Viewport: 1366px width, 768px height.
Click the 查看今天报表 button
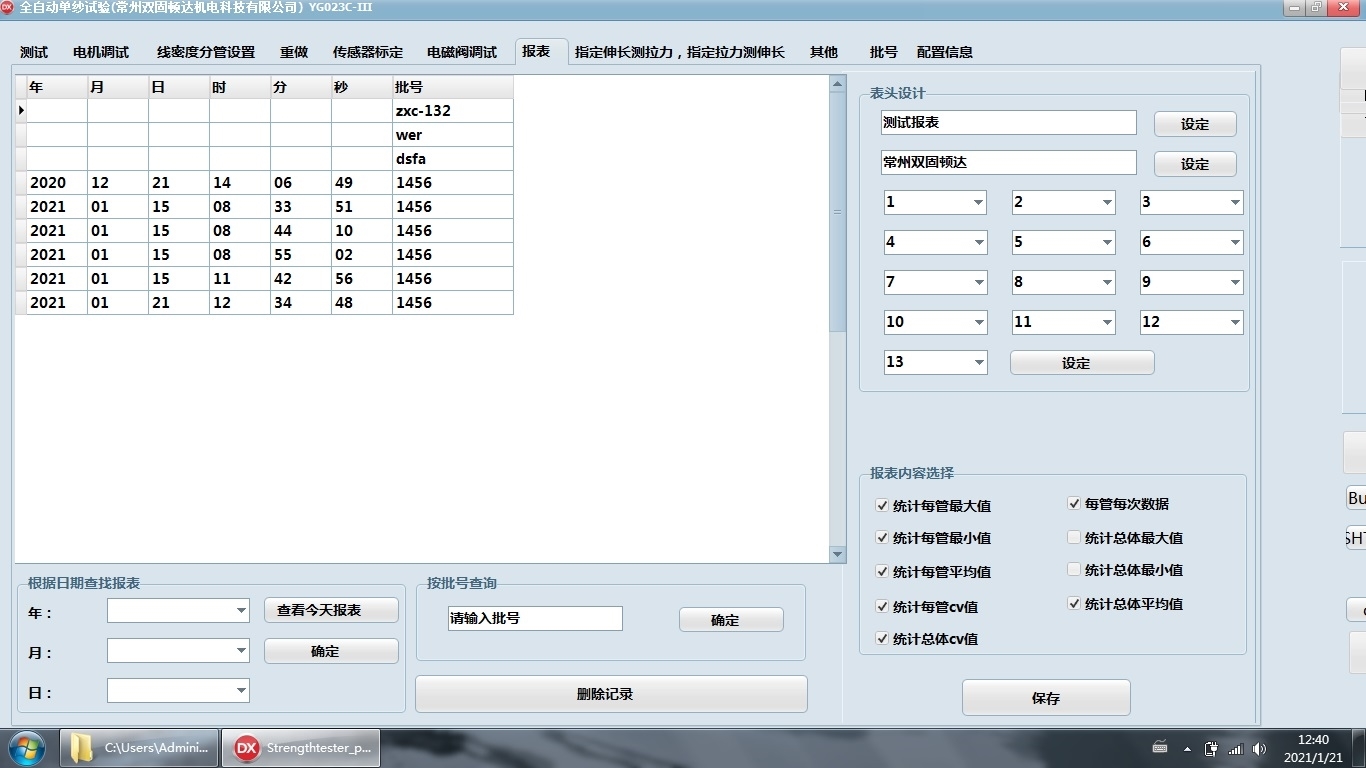(331, 610)
